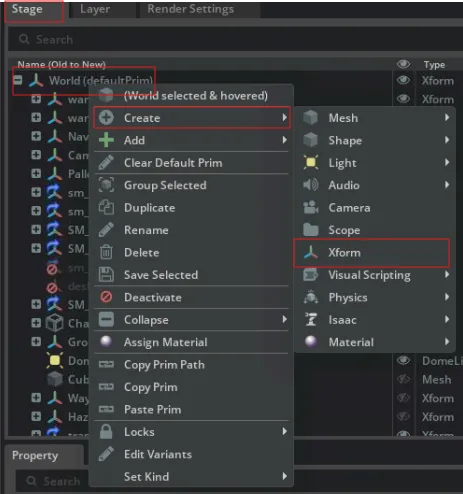Click the Copy Prim Path icon

point(106,364)
